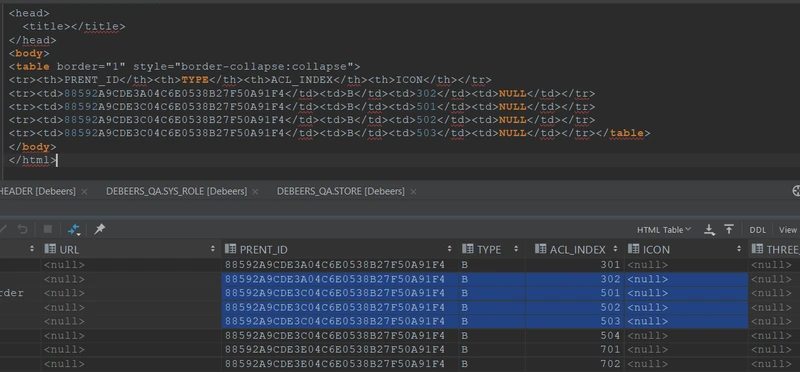
Task: Open the HTML Table extractor dropdown
Action: click(x=664, y=230)
